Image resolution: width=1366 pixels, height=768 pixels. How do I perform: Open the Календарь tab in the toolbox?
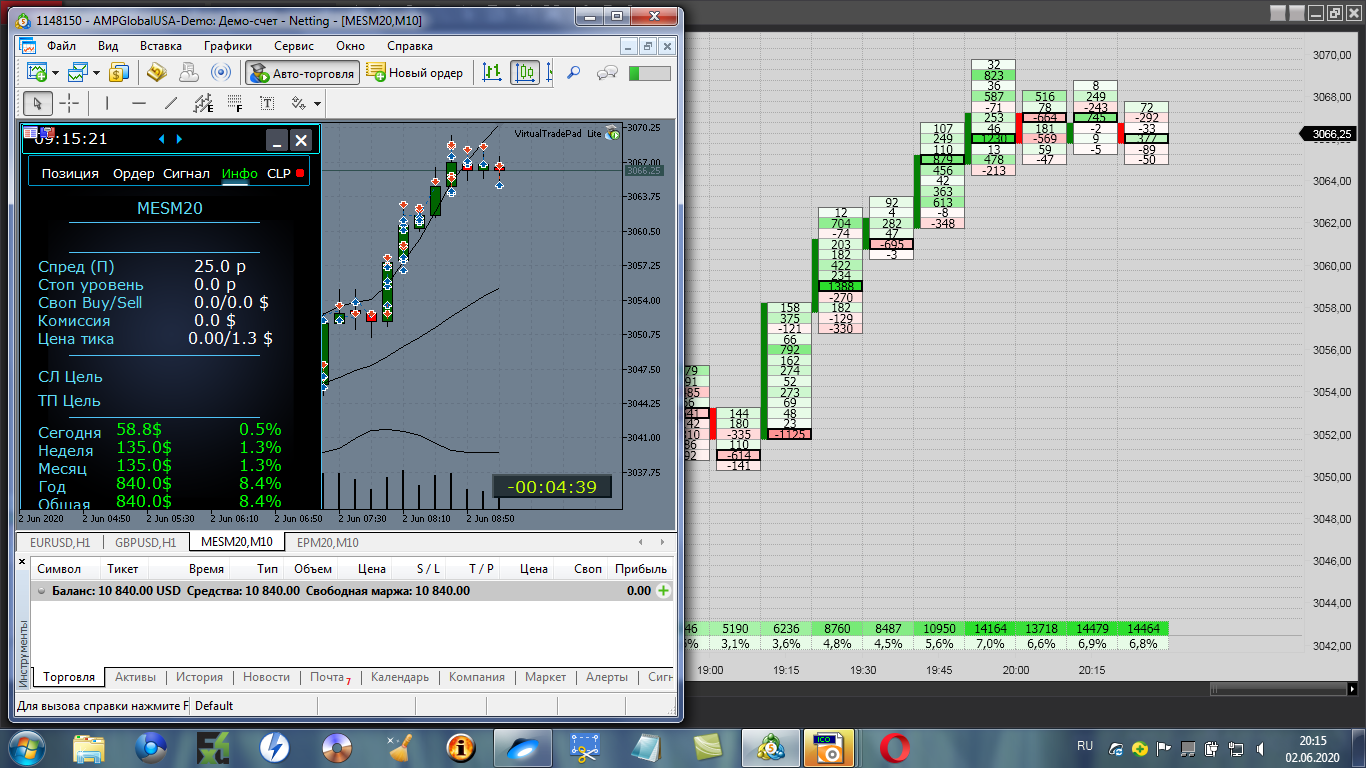[400, 677]
